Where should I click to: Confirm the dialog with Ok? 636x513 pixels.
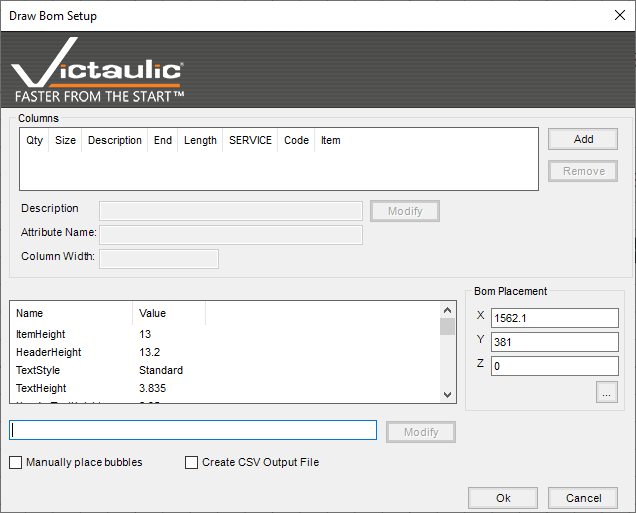coord(503,498)
